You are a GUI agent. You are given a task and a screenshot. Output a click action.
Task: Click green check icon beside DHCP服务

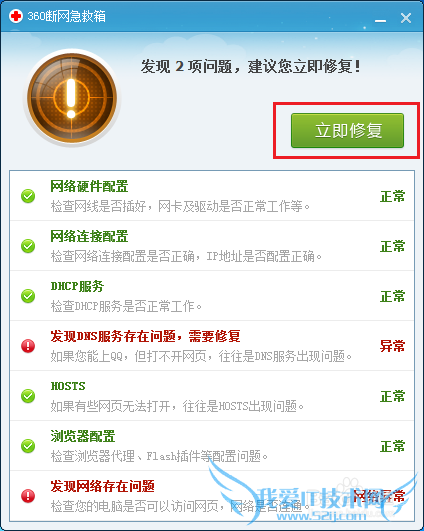tap(28, 296)
